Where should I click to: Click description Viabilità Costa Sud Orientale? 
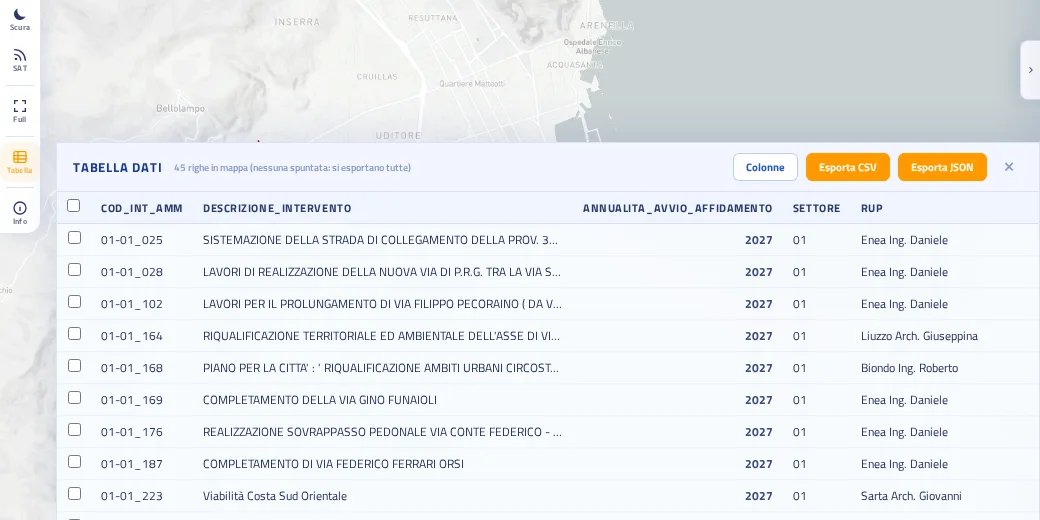click(x=275, y=496)
